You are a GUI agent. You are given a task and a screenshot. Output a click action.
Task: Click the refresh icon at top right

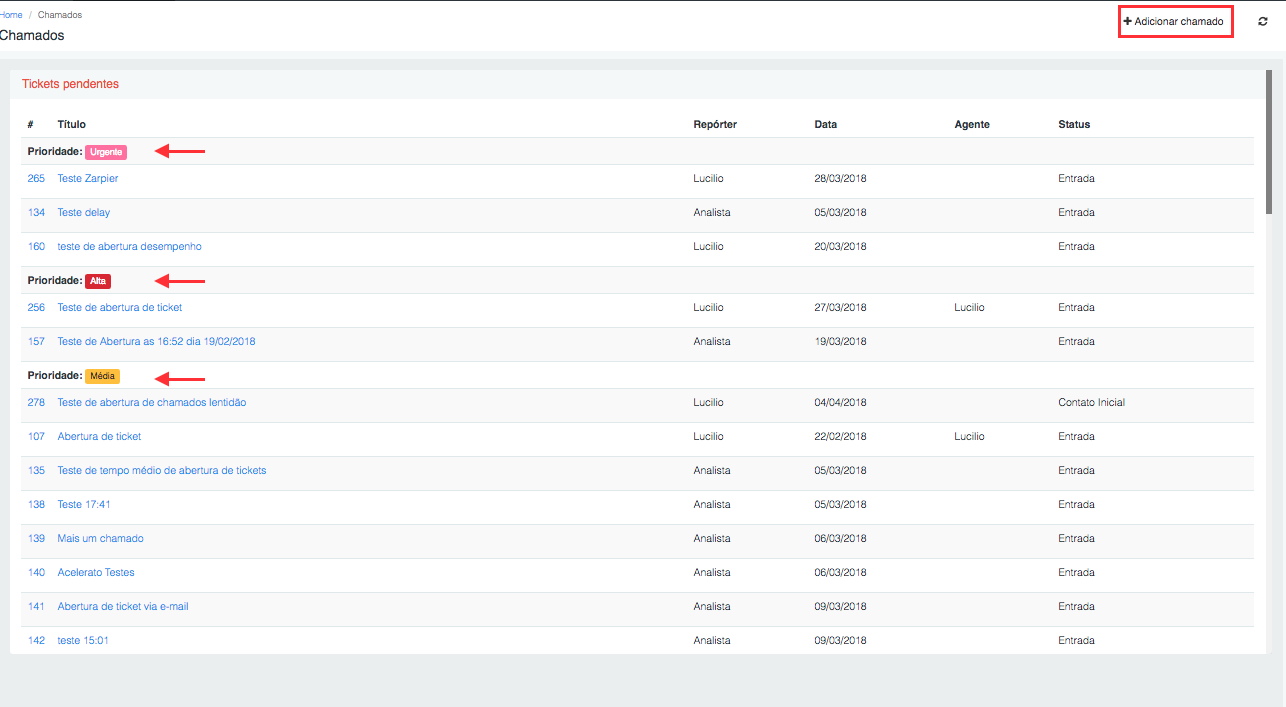(x=1262, y=21)
